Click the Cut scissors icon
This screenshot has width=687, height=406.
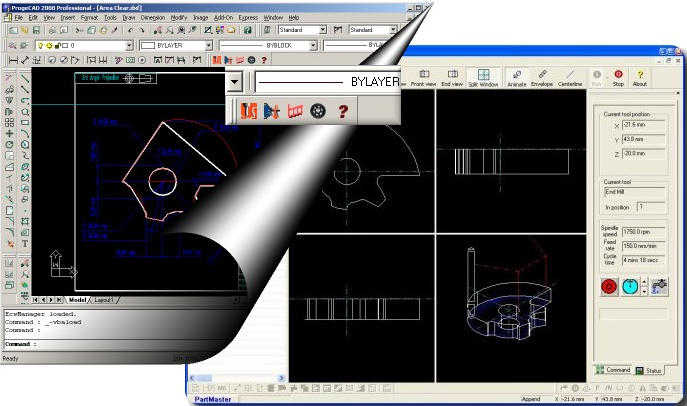[x=79, y=30]
